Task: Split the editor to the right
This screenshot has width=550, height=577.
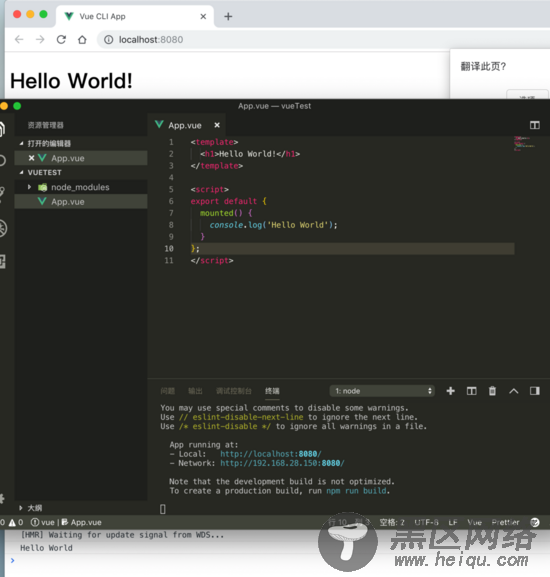Action: (x=535, y=125)
